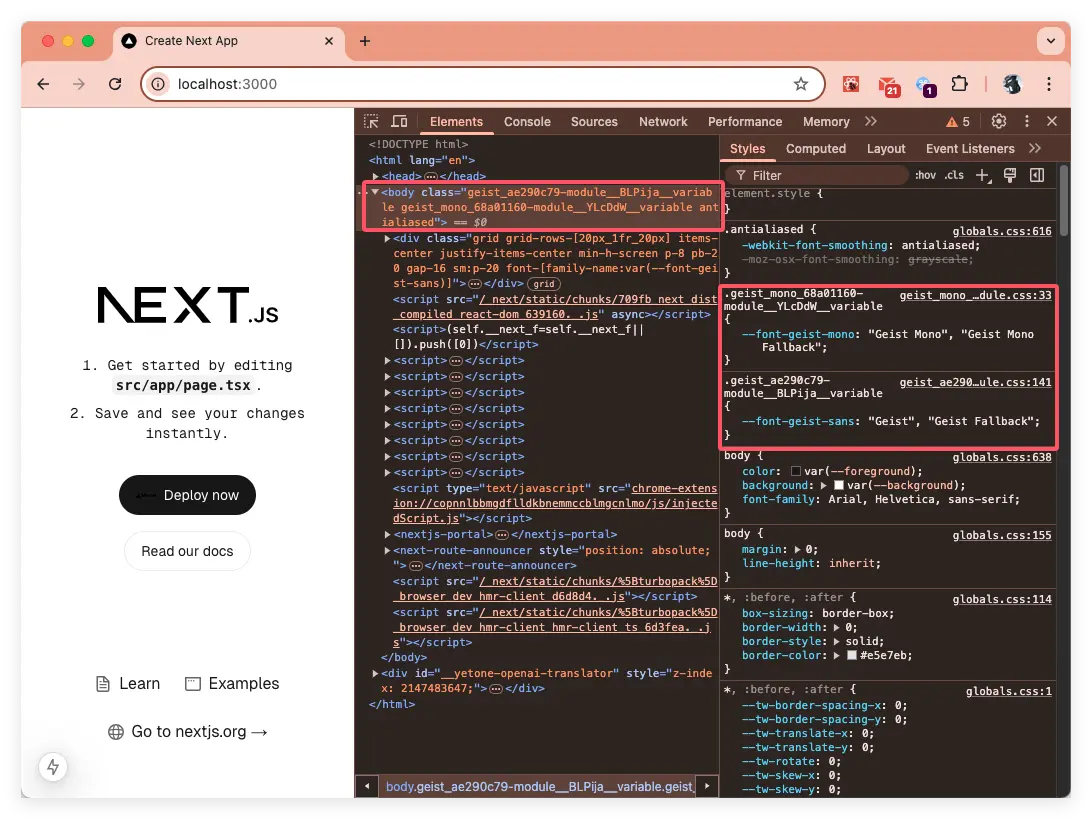
Task: Click the address bar showing localhost:3000
Action: click(x=483, y=84)
